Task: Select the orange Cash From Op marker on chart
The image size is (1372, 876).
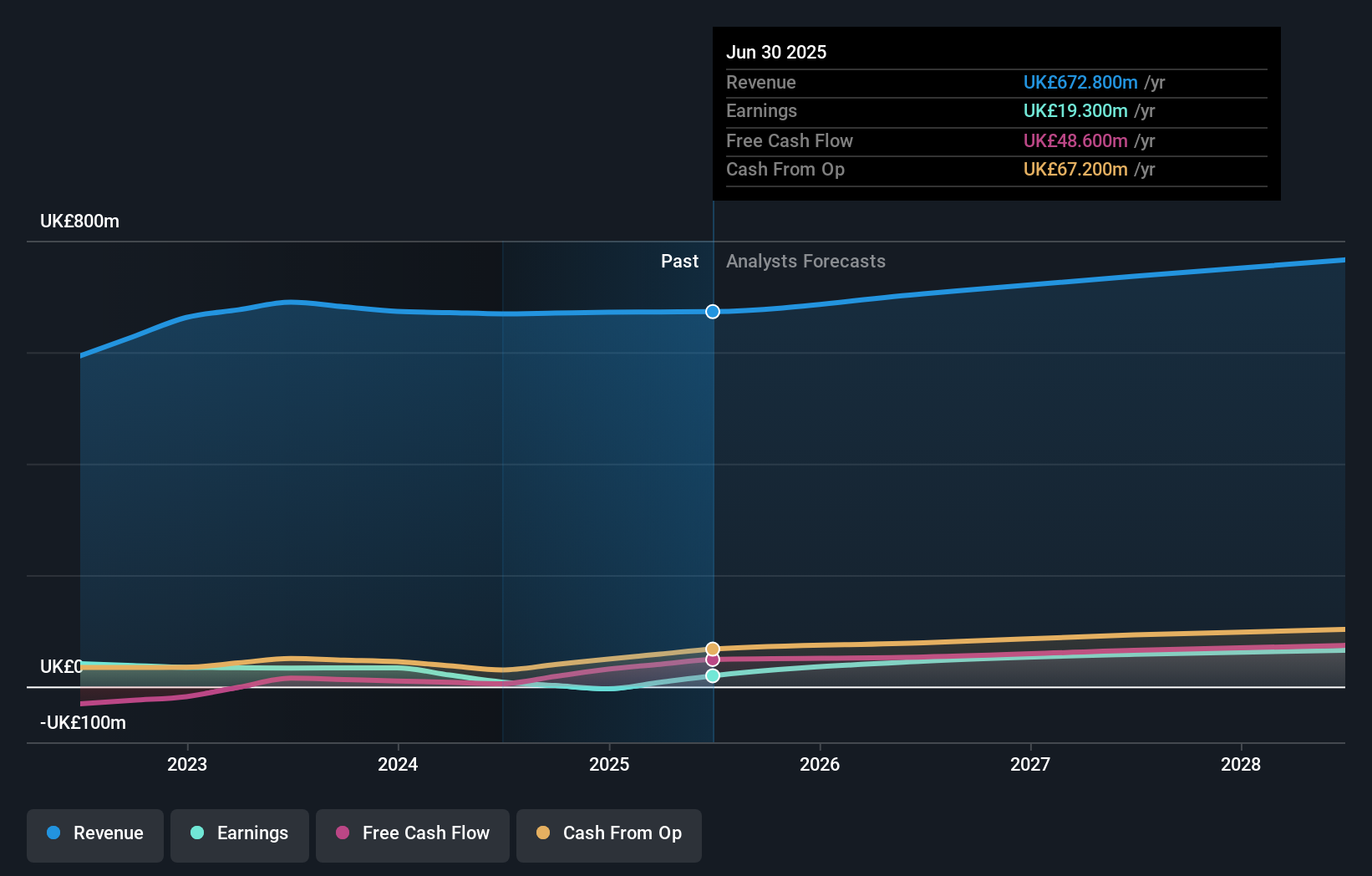Action: [713, 648]
